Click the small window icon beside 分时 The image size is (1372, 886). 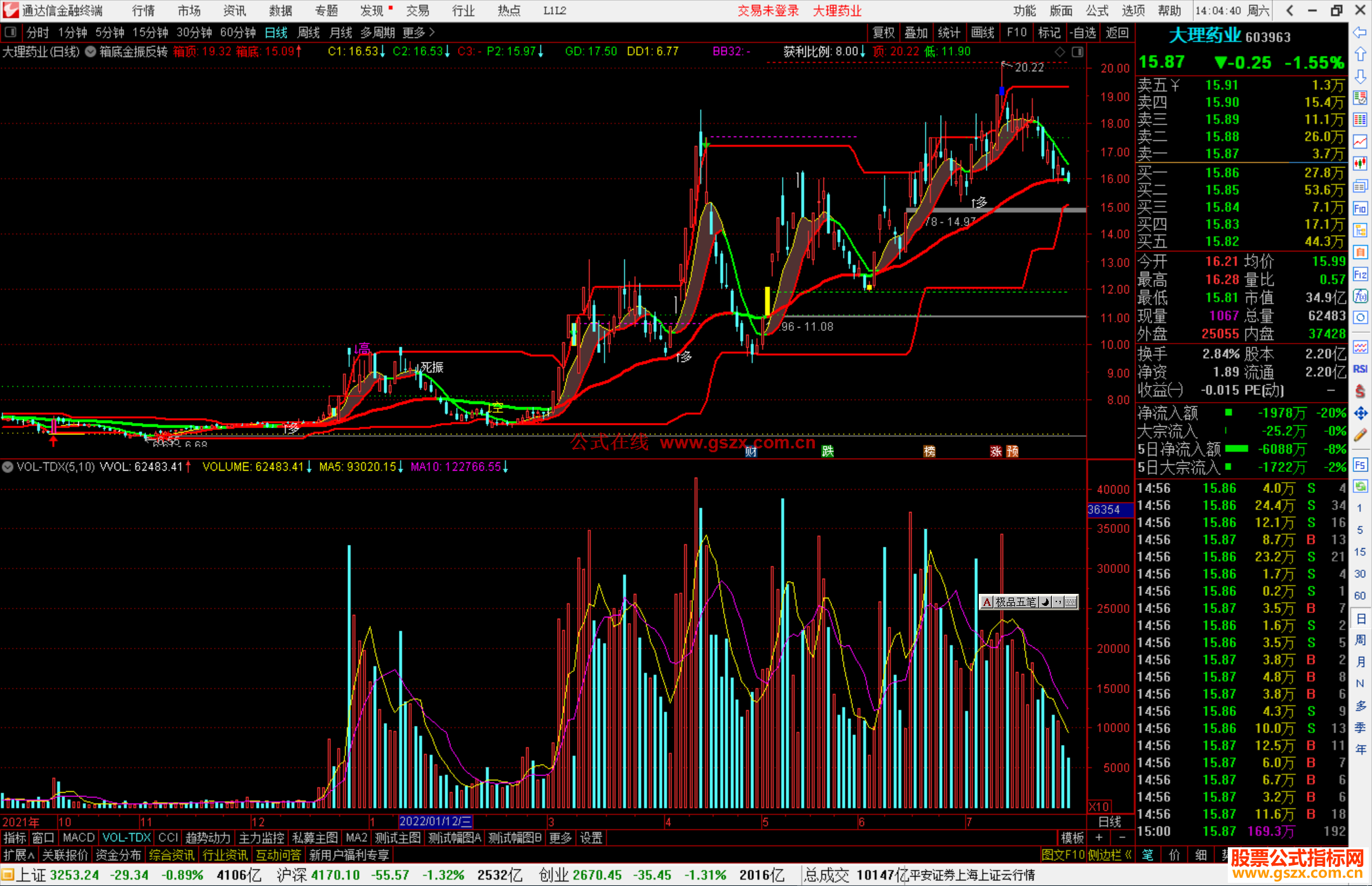pyautogui.click(x=11, y=32)
